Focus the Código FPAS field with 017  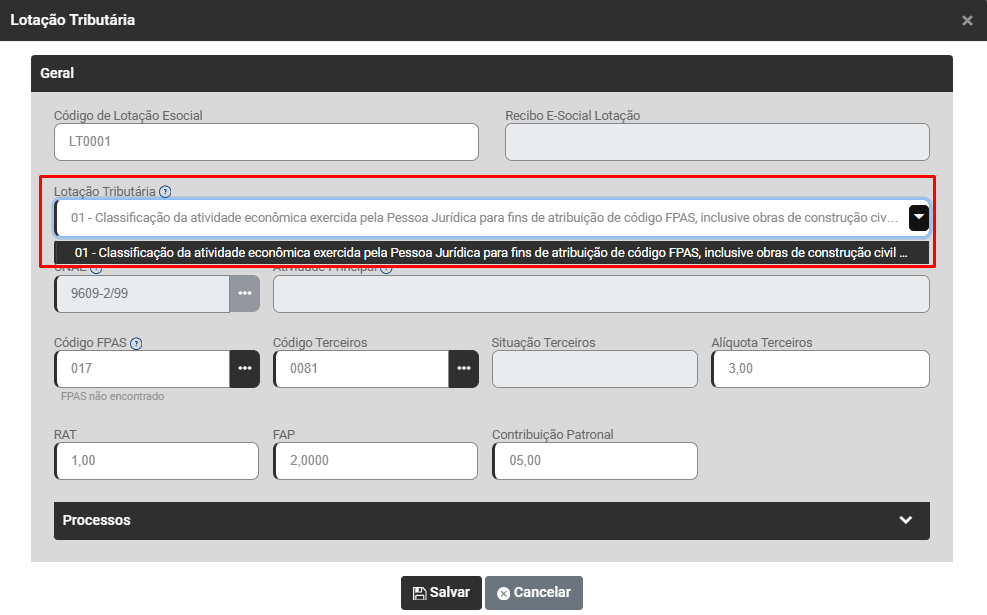pyautogui.click(x=142, y=369)
